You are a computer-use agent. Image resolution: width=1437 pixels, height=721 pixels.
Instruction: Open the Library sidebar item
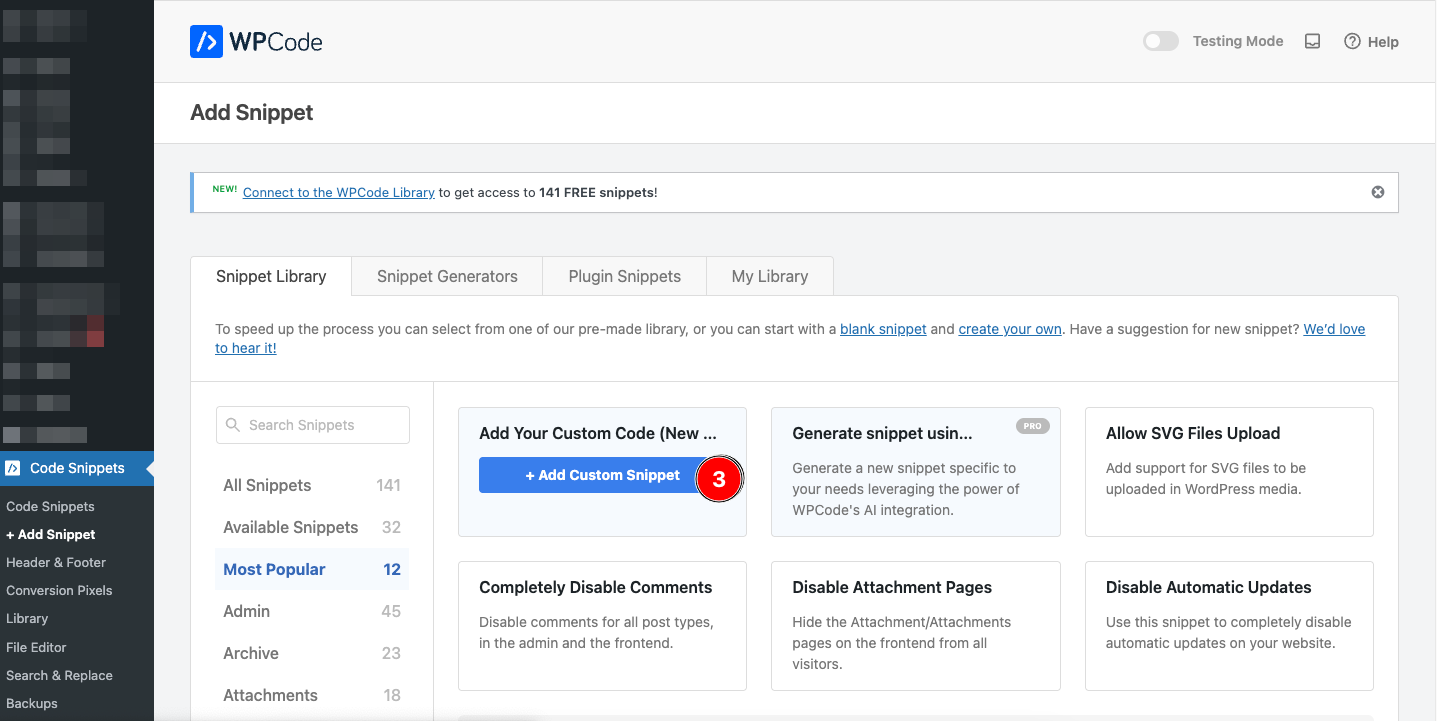pos(27,618)
